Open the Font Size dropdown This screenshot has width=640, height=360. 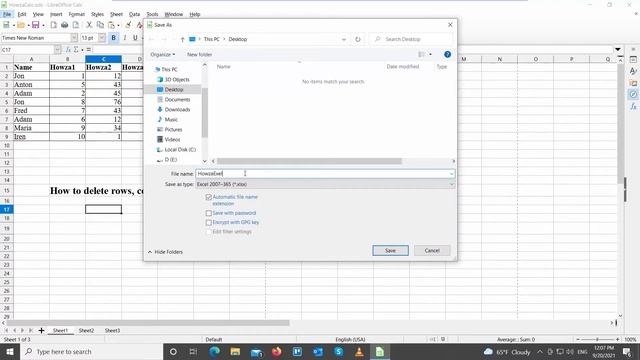coord(102,38)
